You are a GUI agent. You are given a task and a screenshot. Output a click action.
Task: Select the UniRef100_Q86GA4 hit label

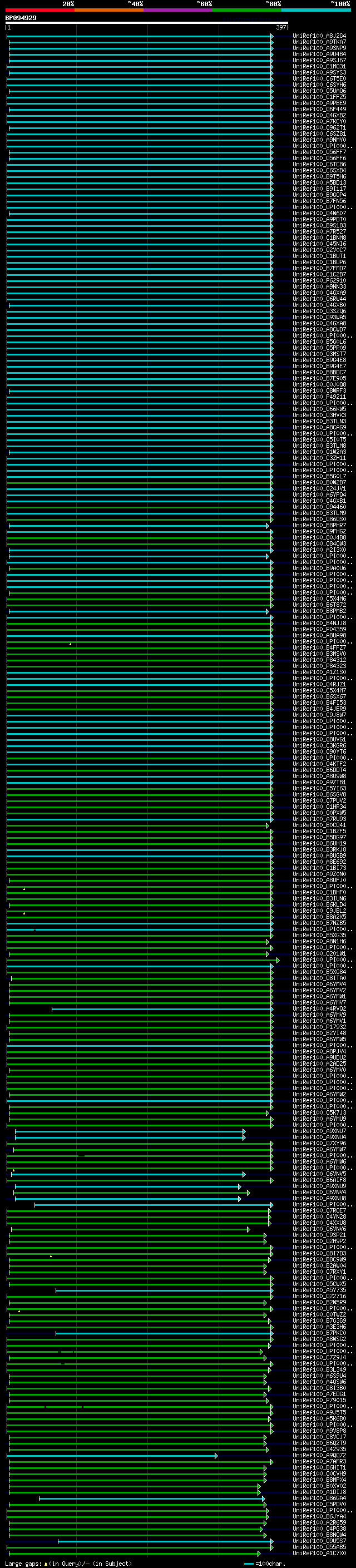[319, 1498]
